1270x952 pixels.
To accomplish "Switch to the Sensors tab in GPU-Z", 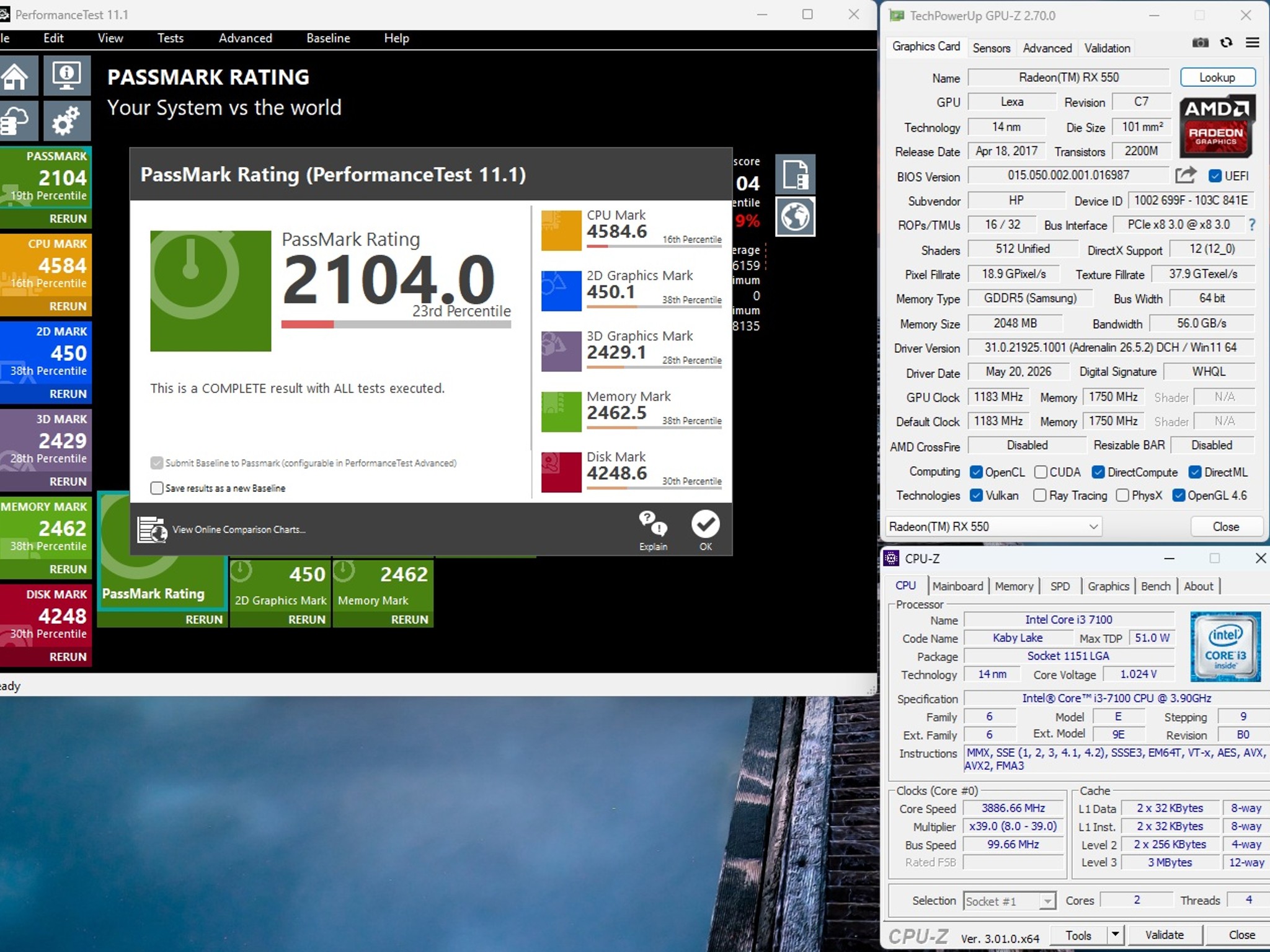I will point(991,48).
